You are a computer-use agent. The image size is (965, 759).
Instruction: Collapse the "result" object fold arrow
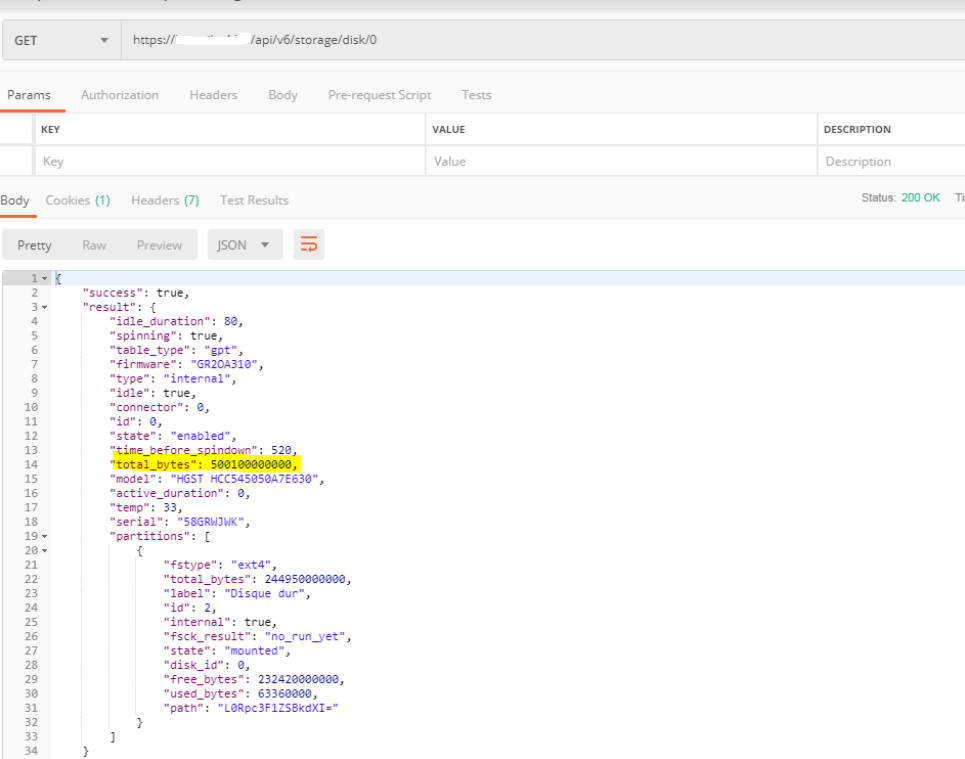click(45, 306)
